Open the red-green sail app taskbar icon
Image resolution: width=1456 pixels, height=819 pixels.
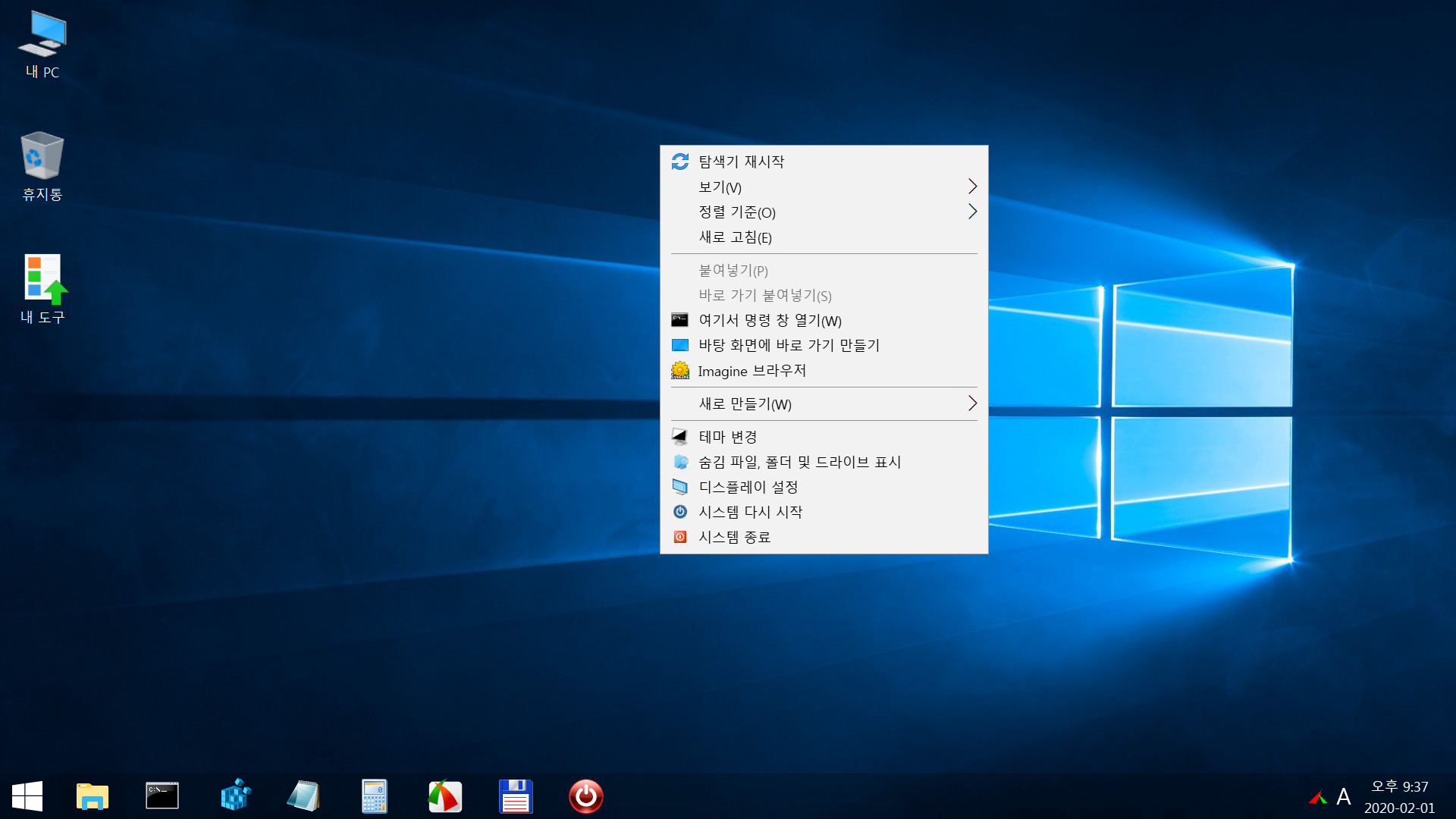click(445, 796)
